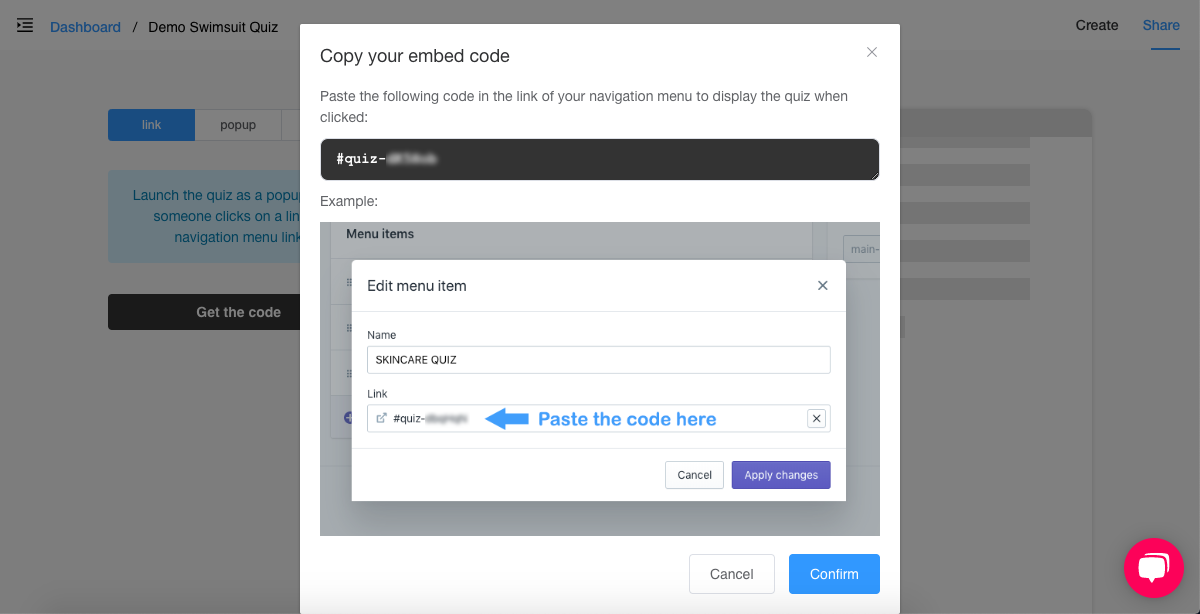This screenshot has width=1200, height=614.
Task: Select the link embed option tab
Action: [151, 125]
